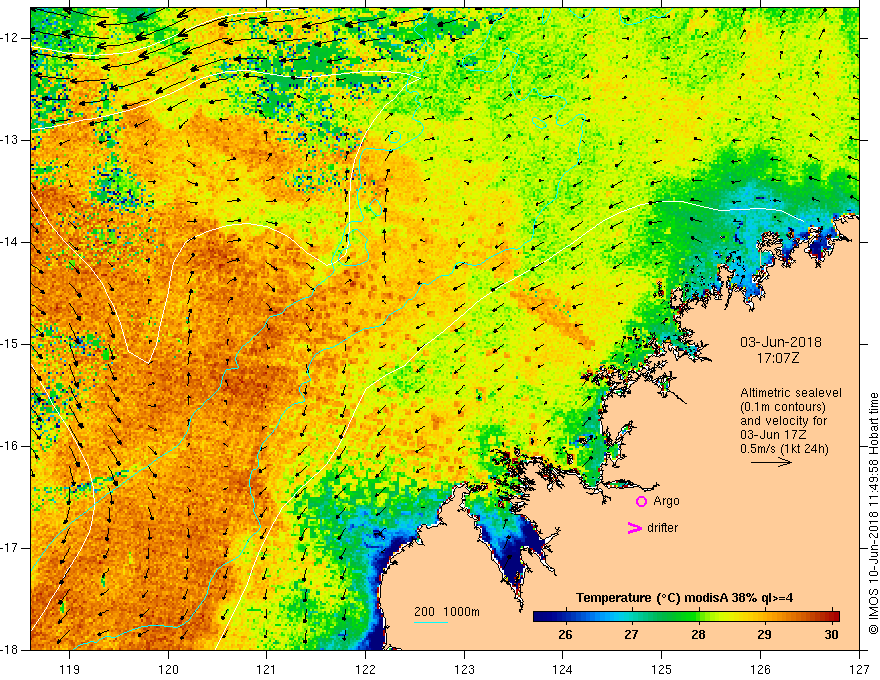Click the 124 longitude axis label
This screenshot has height=680, width=880.
[x=563, y=669]
